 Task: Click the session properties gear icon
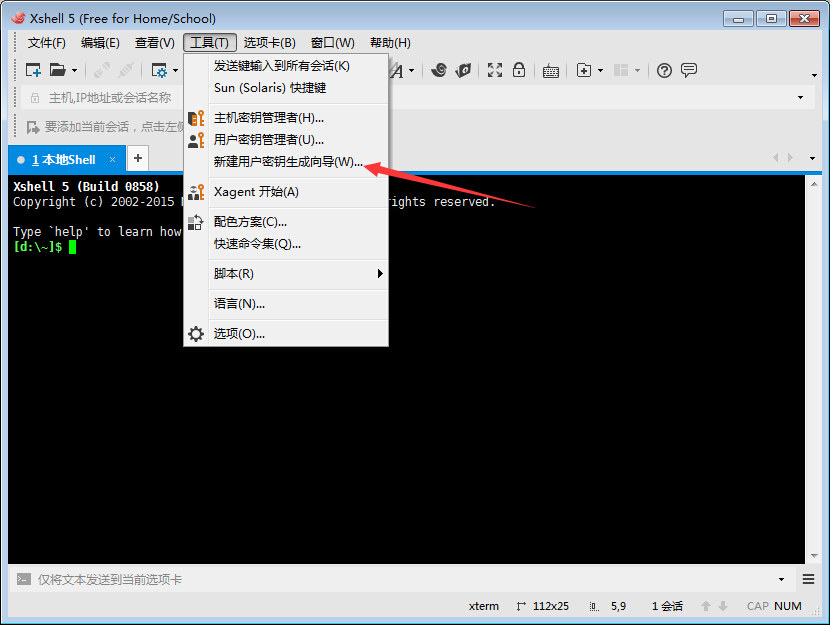pyautogui.click(x=159, y=70)
